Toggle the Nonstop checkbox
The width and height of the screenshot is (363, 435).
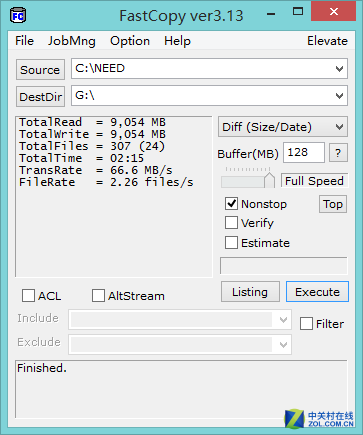[231, 203]
